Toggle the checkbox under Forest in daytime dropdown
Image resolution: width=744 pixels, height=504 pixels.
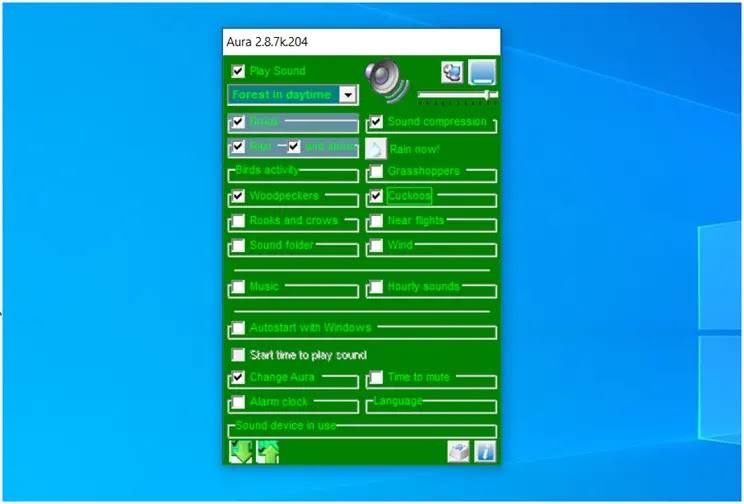coord(238,122)
